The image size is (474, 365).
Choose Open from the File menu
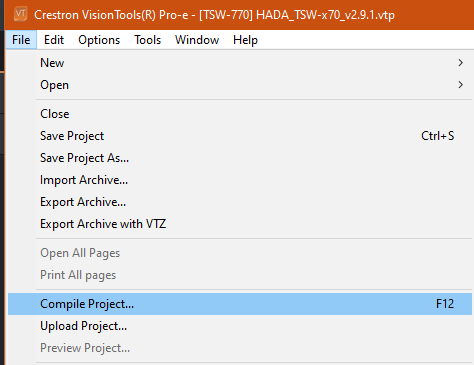click(240, 85)
